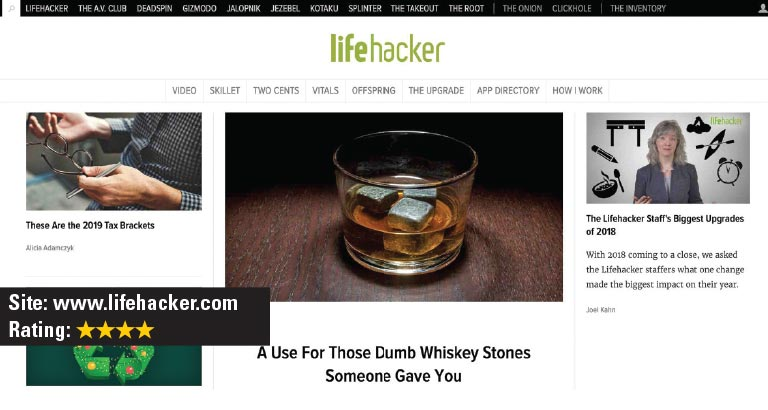
Task: Click the whiskey glass feature image
Action: [x=394, y=207]
